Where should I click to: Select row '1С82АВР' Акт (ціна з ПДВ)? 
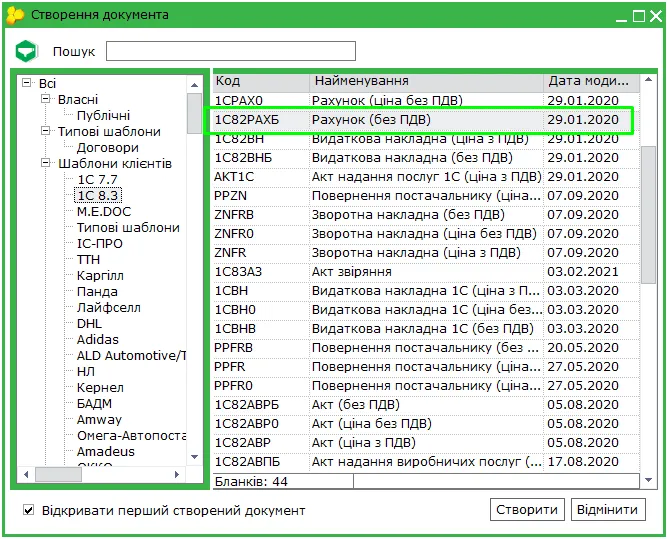tap(426, 443)
